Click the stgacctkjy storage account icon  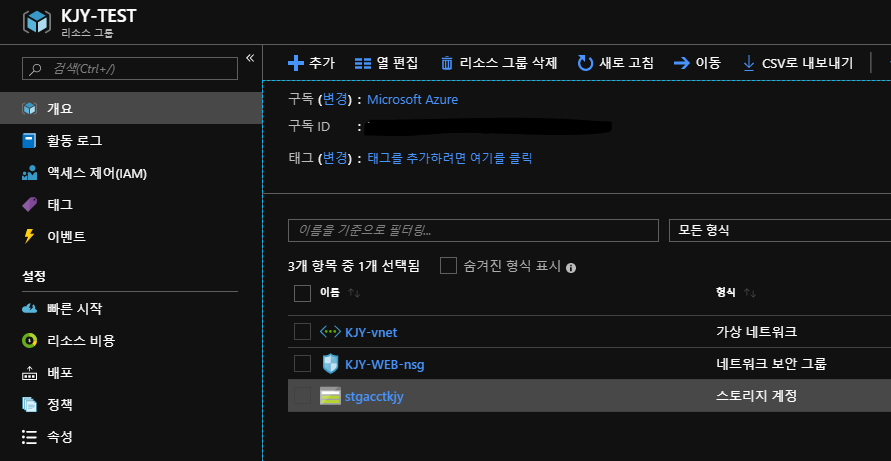(330, 396)
